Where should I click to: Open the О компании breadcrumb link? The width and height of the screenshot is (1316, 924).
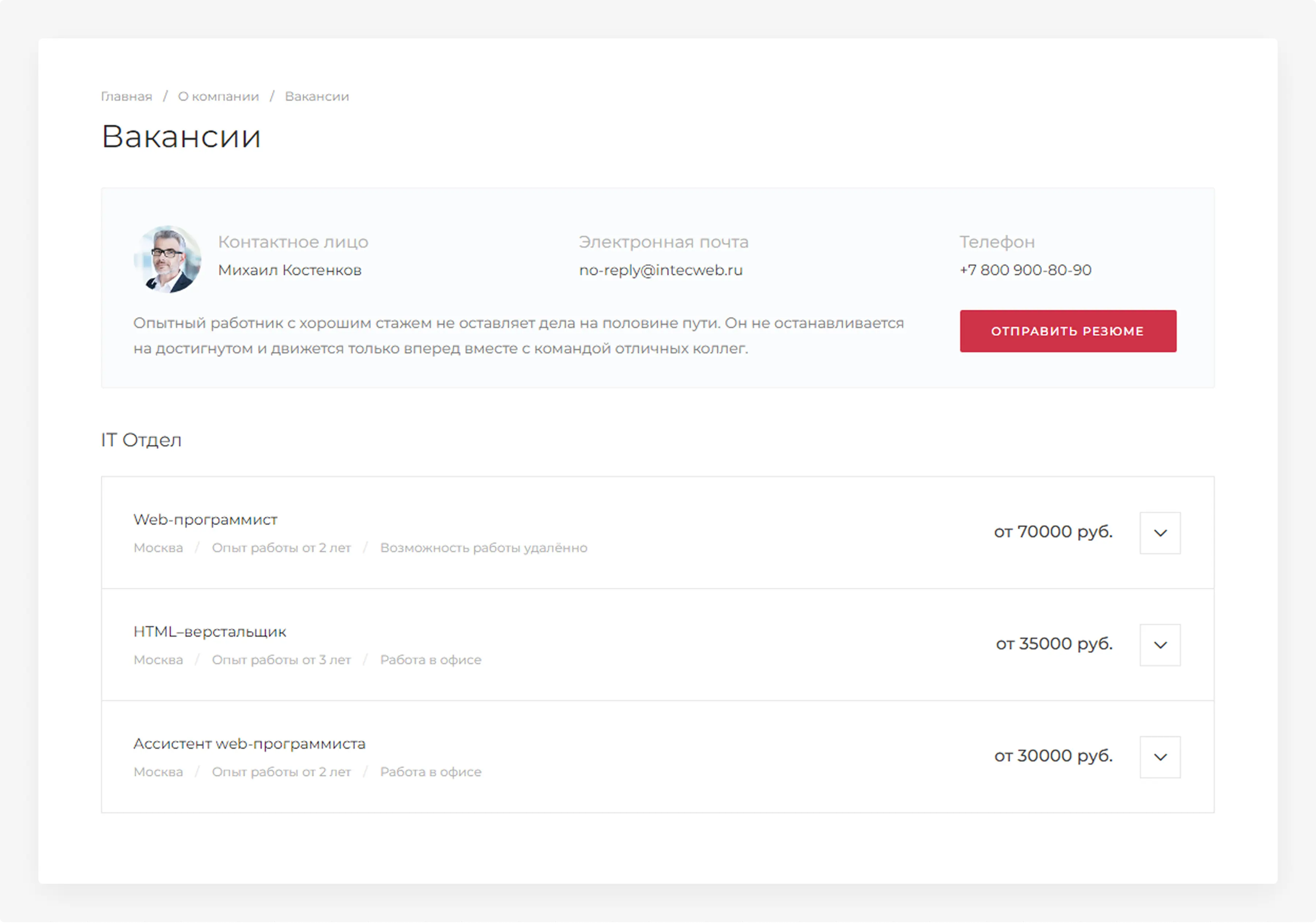pyautogui.click(x=218, y=96)
